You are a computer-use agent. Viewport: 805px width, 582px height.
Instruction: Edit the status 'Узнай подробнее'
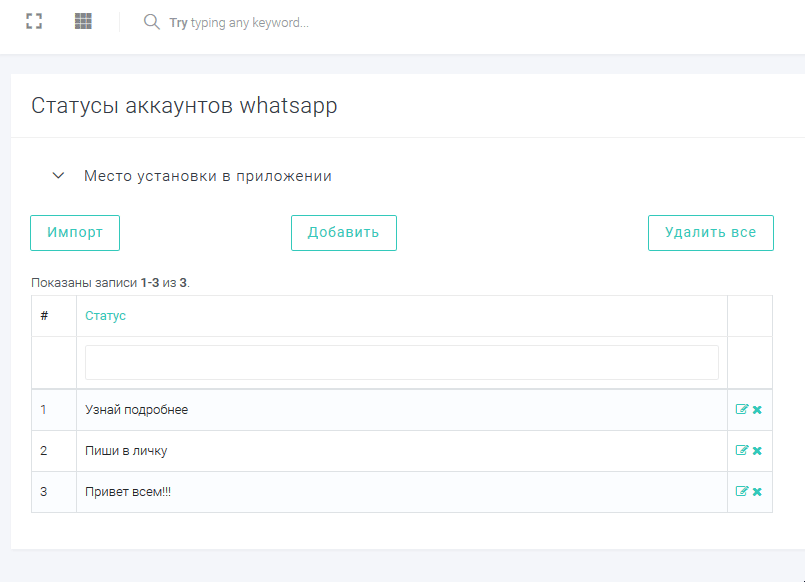pyautogui.click(x=741, y=409)
